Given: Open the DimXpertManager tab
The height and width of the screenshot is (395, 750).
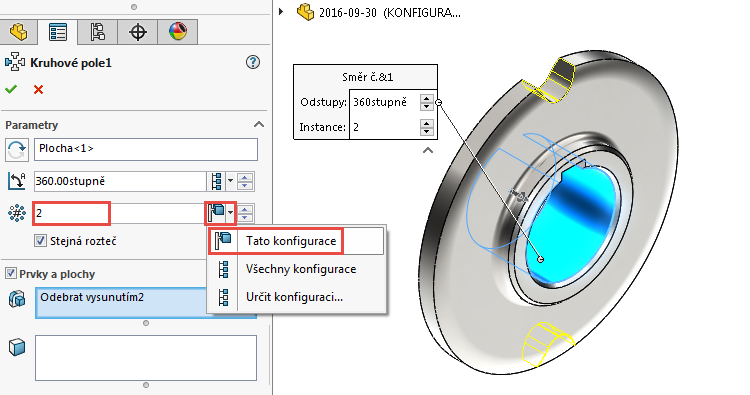Looking at the screenshot, I should click(138, 32).
